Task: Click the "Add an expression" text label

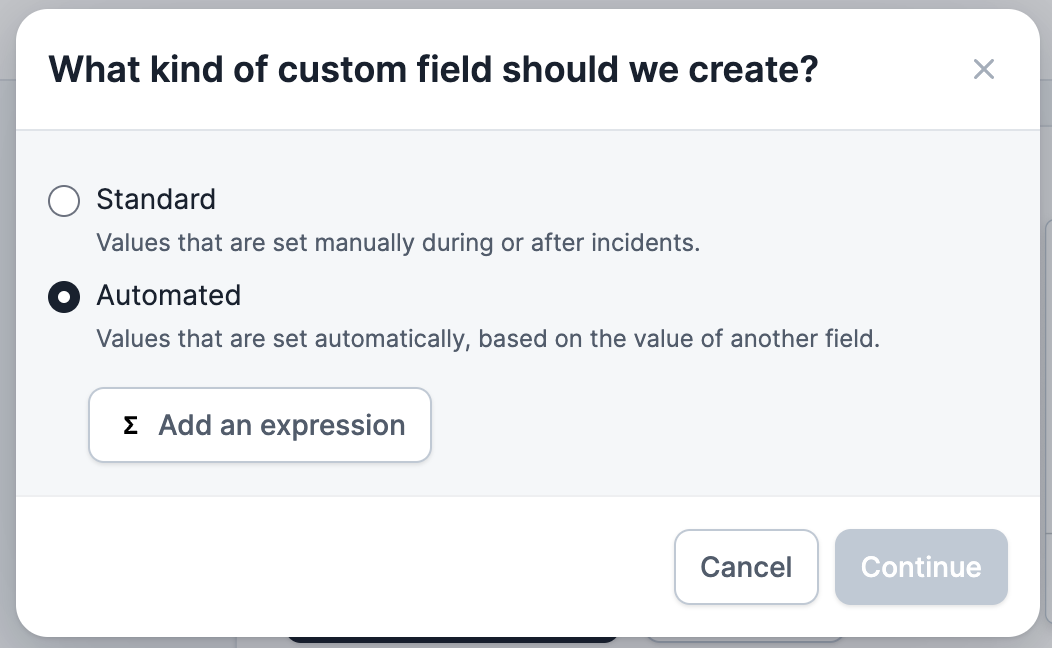Action: click(281, 425)
